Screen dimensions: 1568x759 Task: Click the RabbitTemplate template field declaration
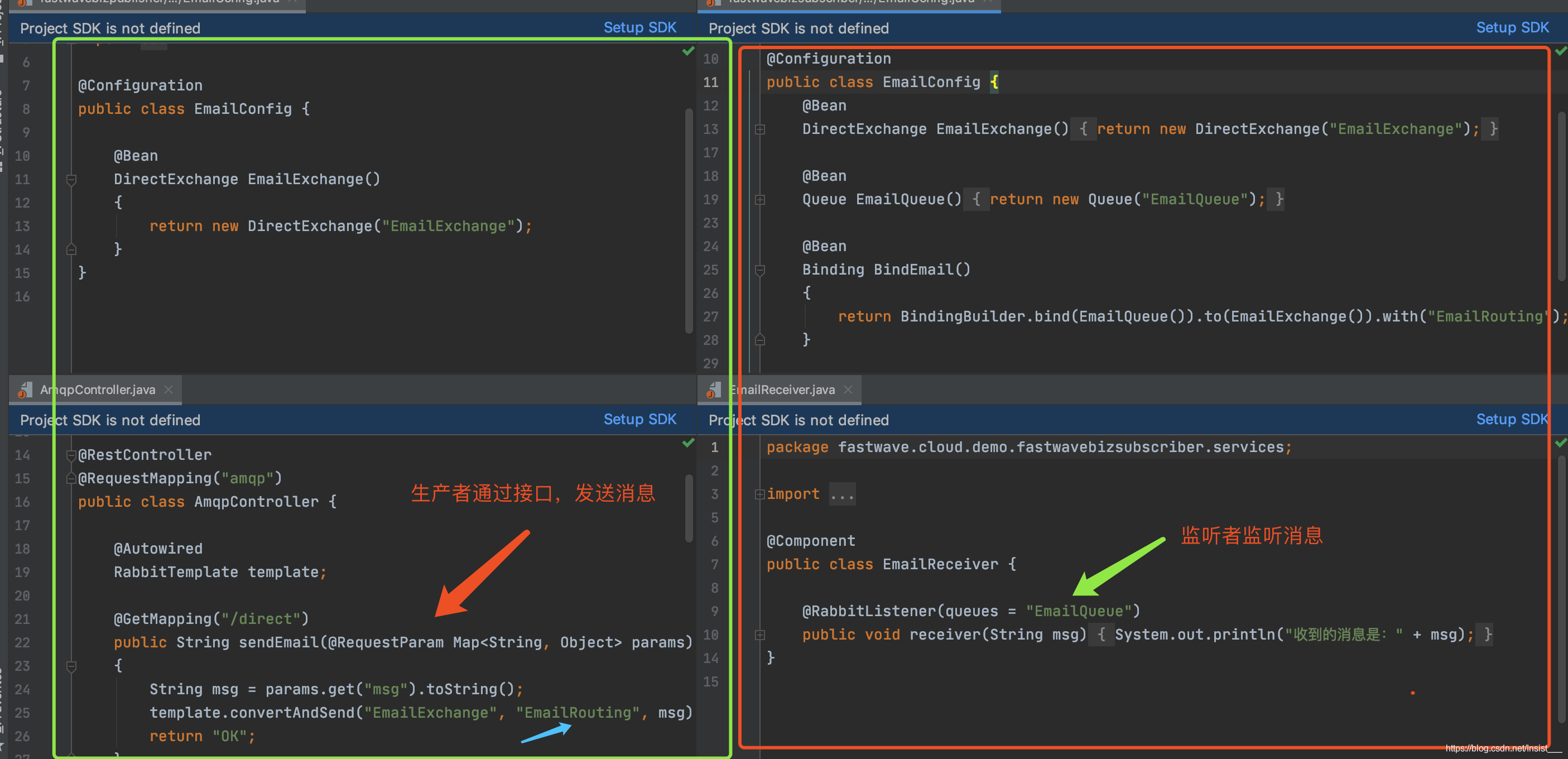pyautogui.click(x=220, y=572)
